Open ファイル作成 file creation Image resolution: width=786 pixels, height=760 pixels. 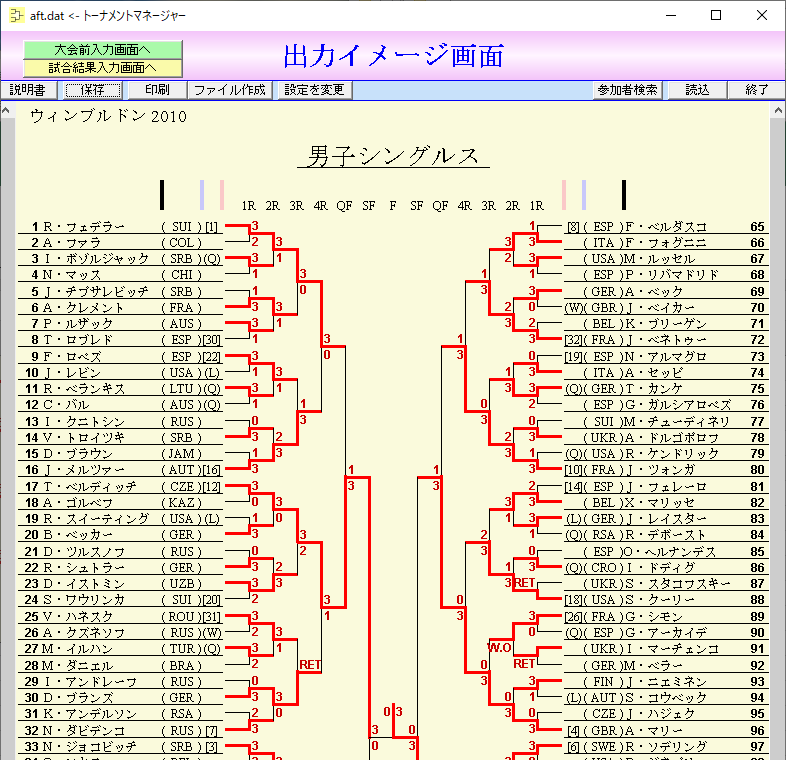(230, 90)
